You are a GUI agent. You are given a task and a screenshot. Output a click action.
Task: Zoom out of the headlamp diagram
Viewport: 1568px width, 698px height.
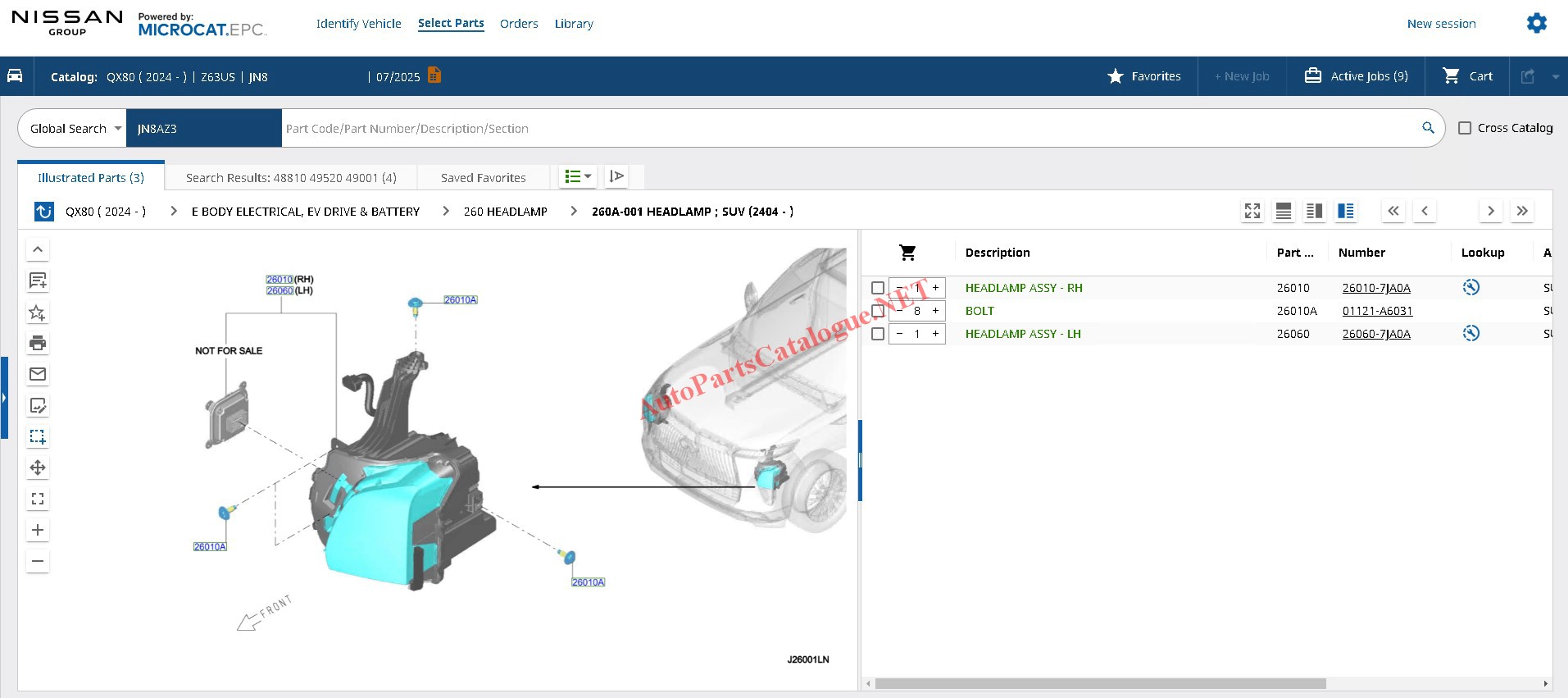point(38,561)
